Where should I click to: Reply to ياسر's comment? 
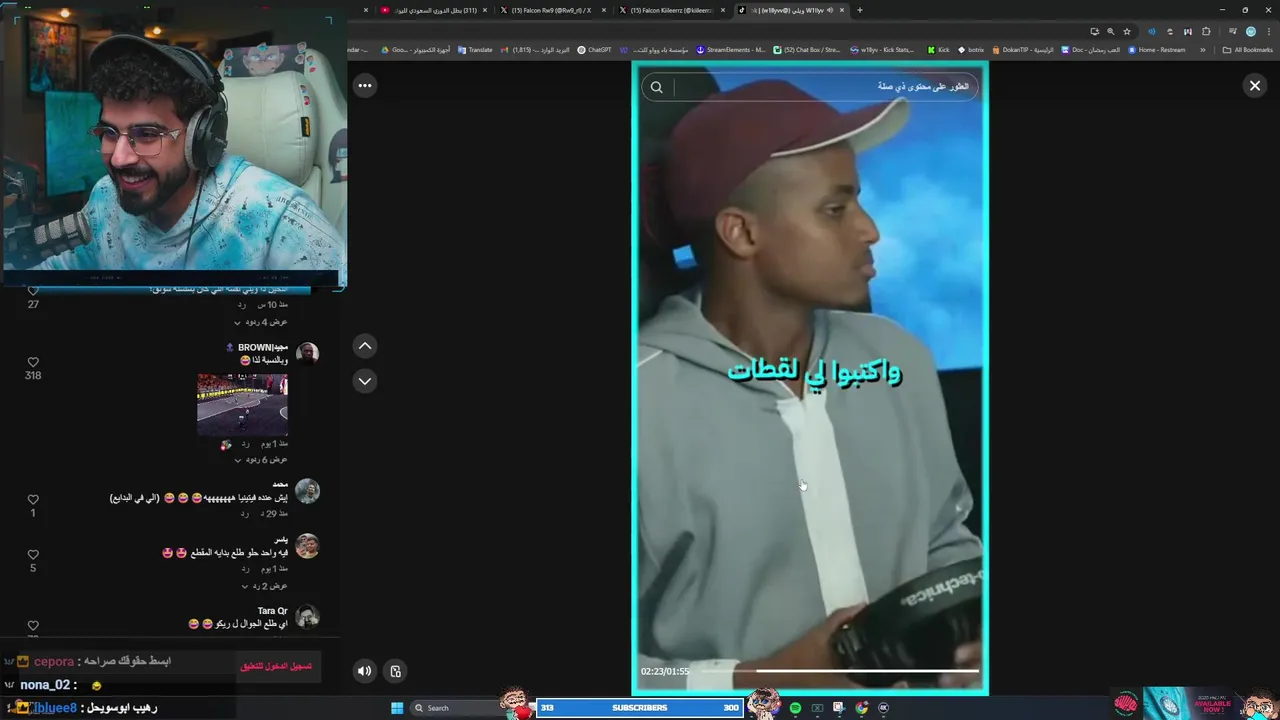pos(244,568)
